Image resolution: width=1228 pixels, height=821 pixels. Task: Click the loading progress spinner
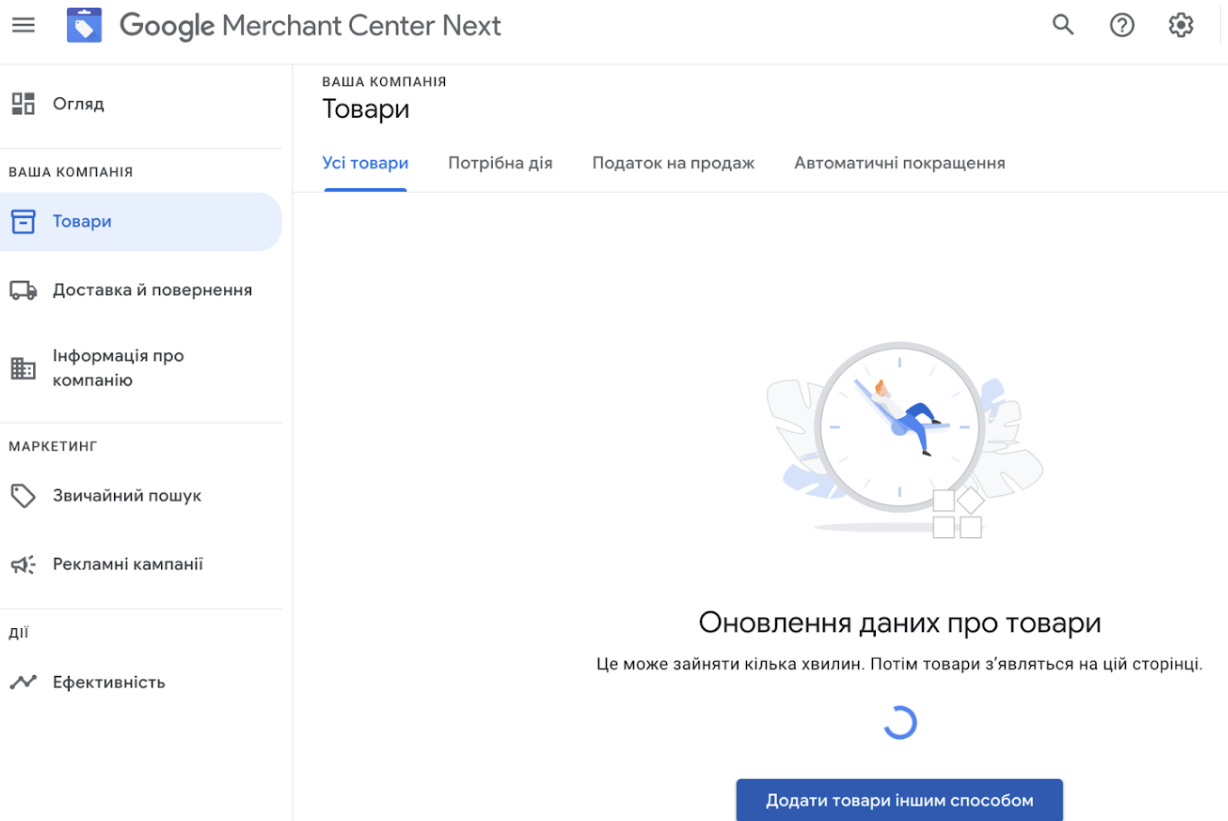[x=899, y=720]
